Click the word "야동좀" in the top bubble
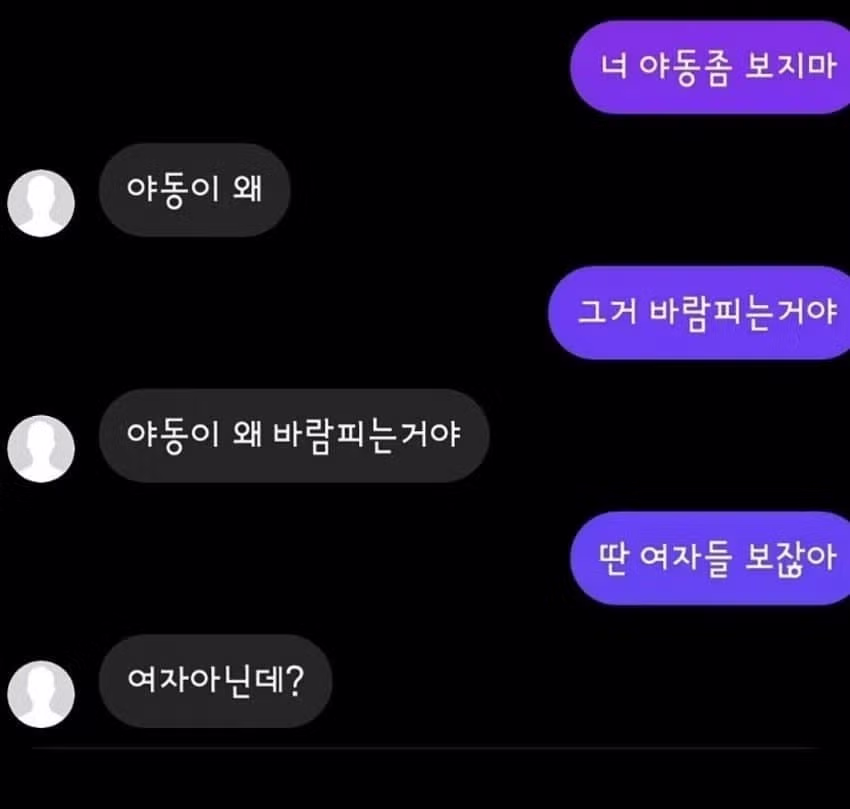The height and width of the screenshot is (809, 850). click(x=686, y=67)
